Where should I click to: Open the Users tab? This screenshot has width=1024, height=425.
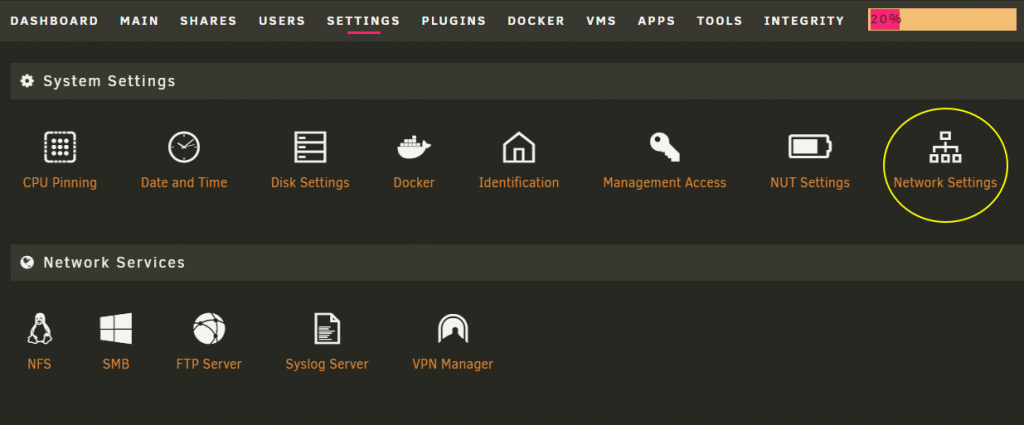(282, 21)
